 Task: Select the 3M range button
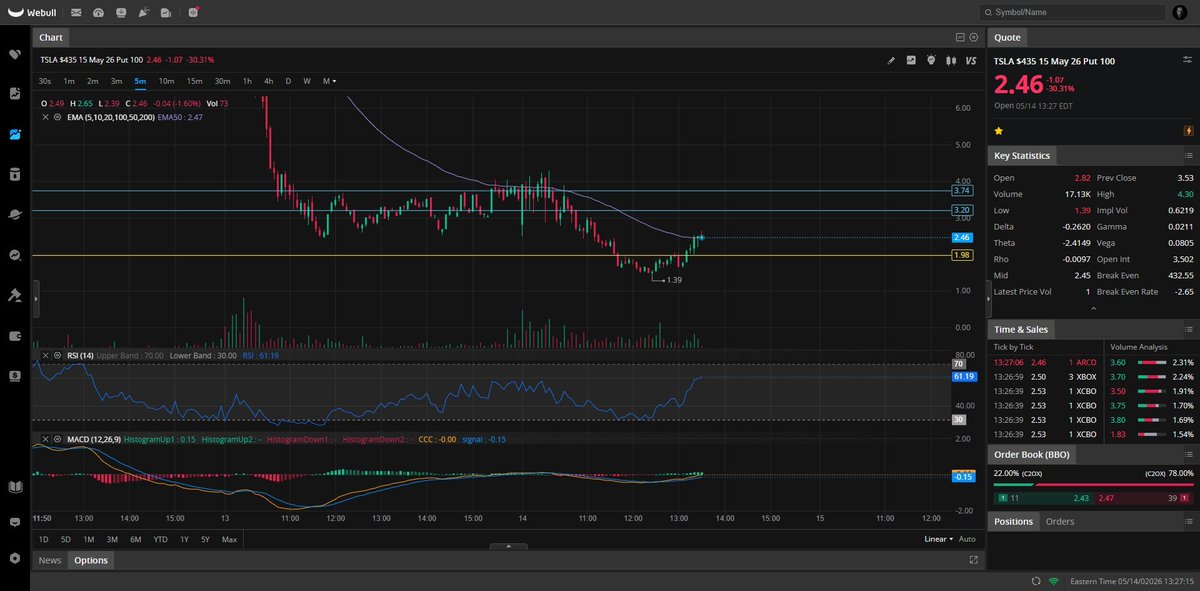click(112, 539)
